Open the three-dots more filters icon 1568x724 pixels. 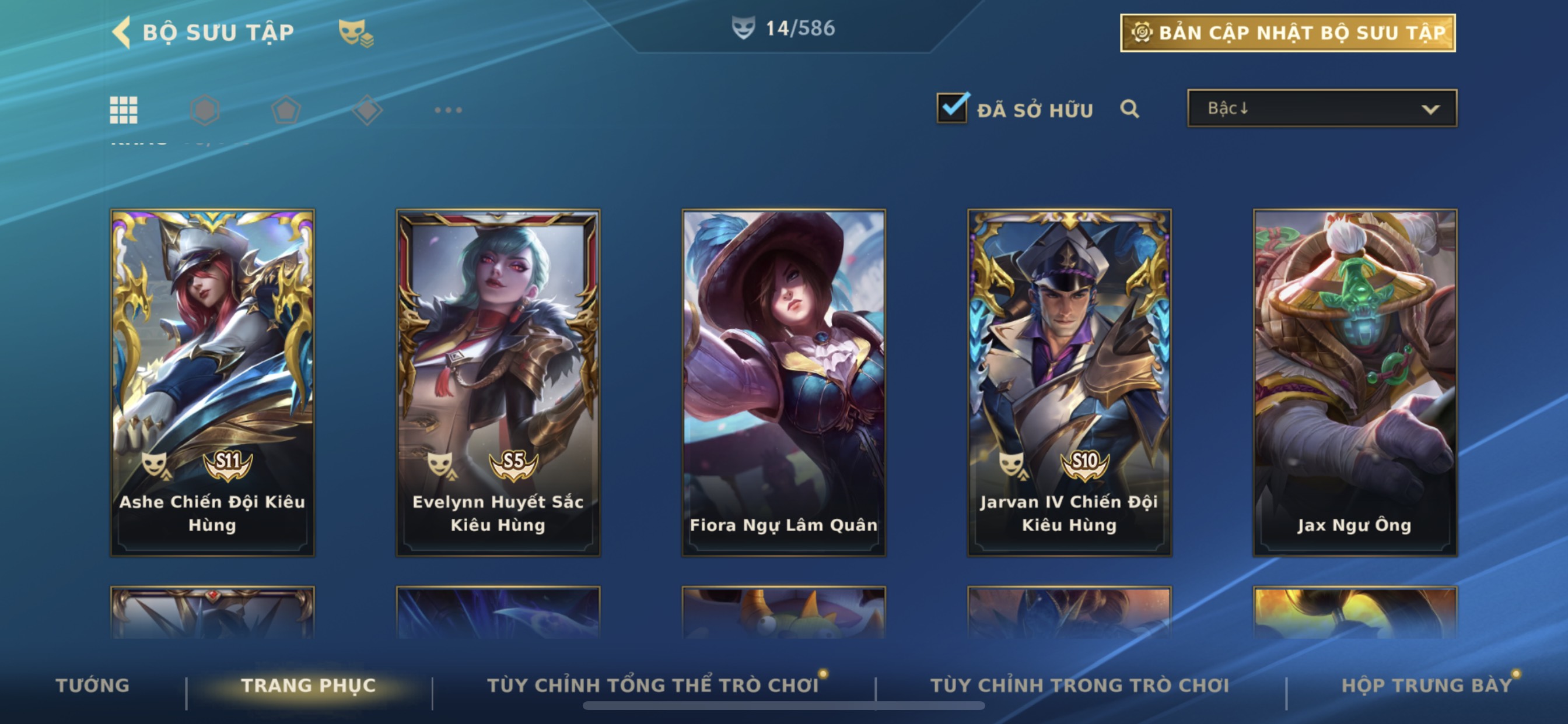(449, 110)
